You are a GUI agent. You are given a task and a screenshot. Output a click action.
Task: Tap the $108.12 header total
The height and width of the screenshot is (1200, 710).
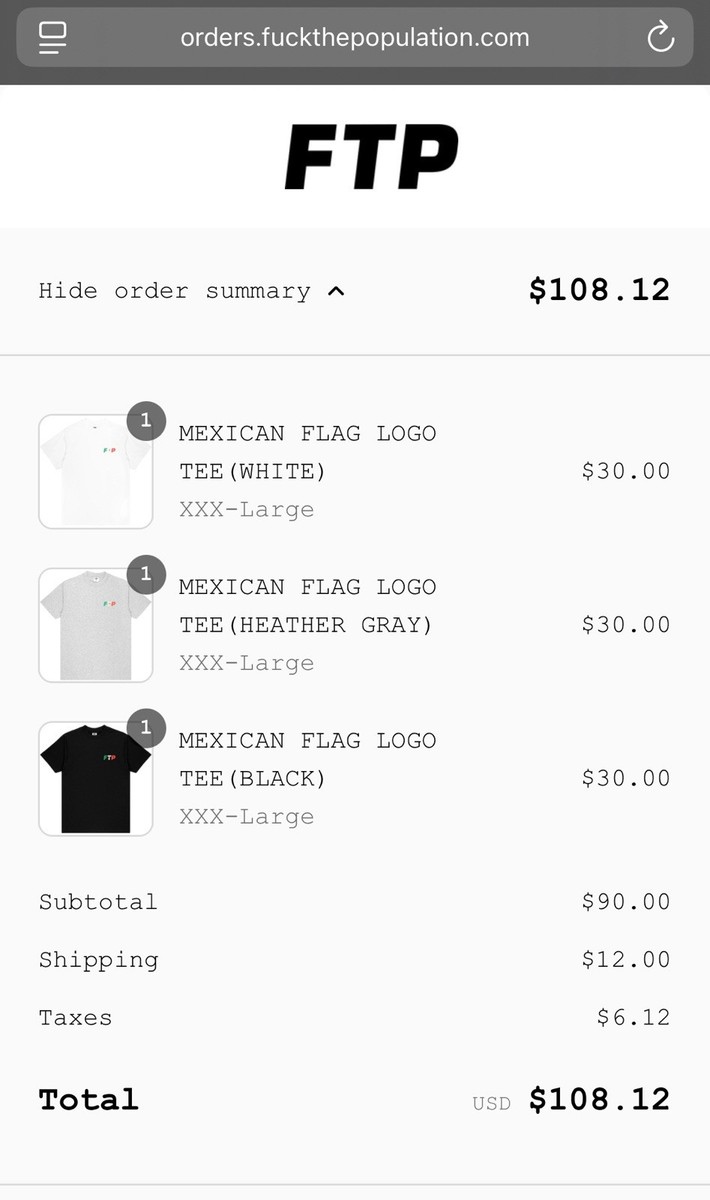tap(599, 290)
